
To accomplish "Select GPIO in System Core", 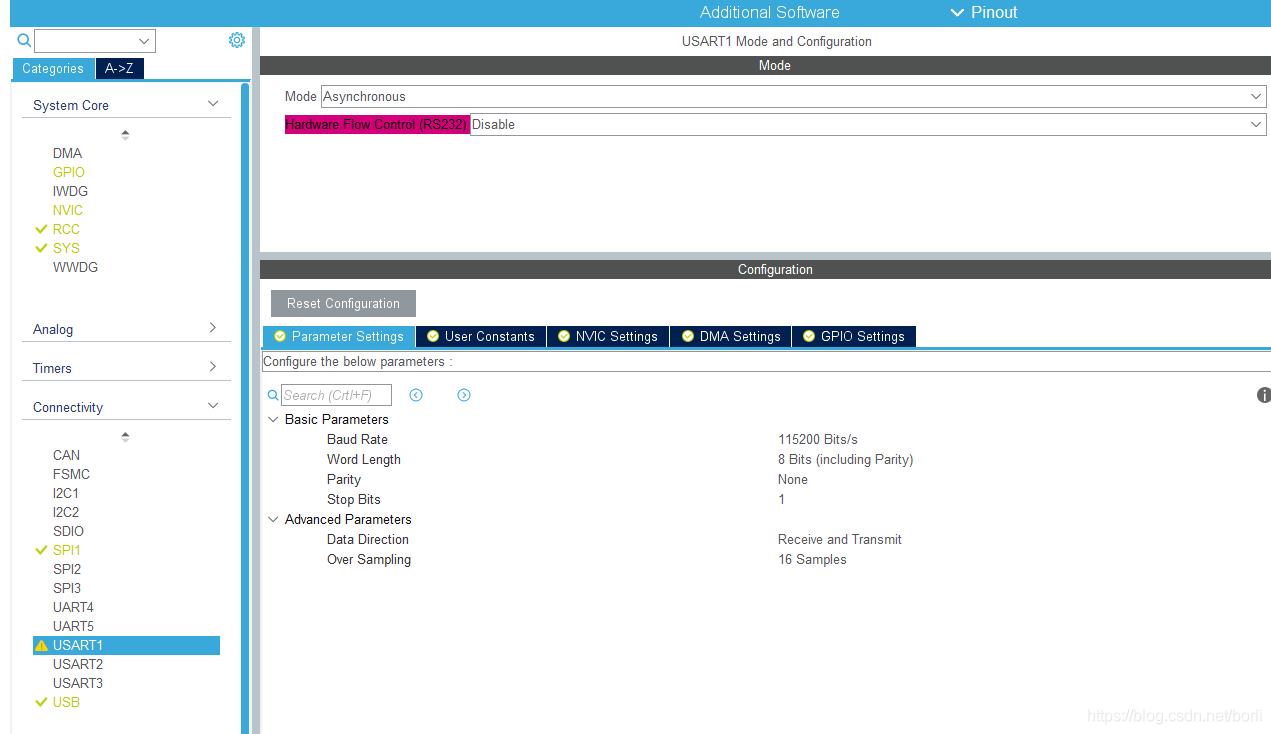I will (x=69, y=172).
